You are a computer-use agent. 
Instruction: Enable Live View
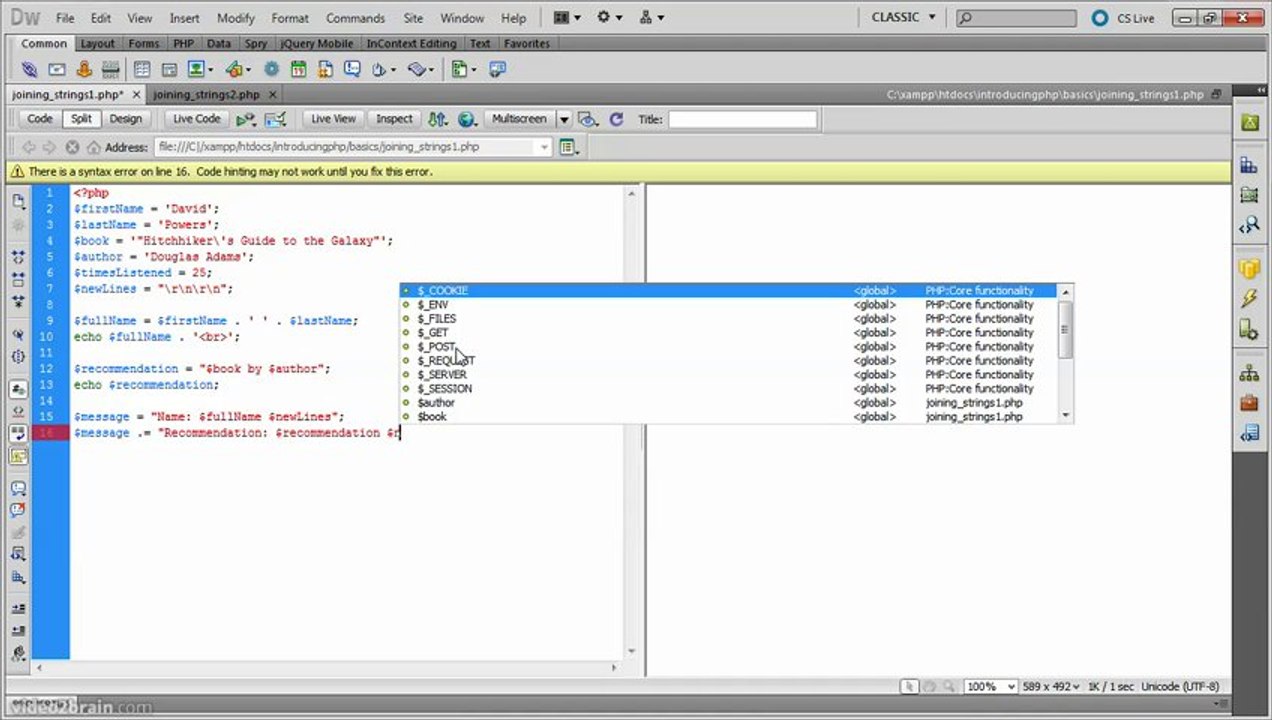[333, 119]
